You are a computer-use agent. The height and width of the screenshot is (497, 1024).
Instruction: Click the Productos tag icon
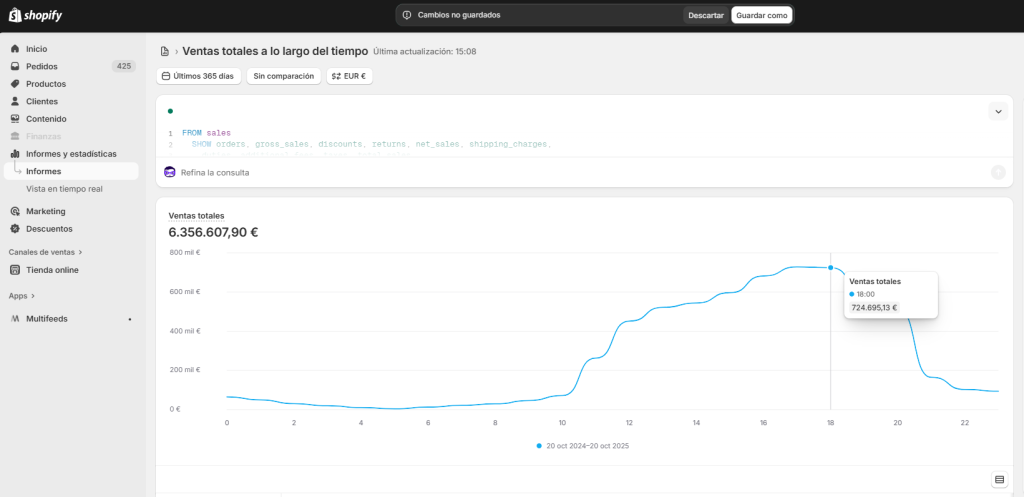pos(15,84)
